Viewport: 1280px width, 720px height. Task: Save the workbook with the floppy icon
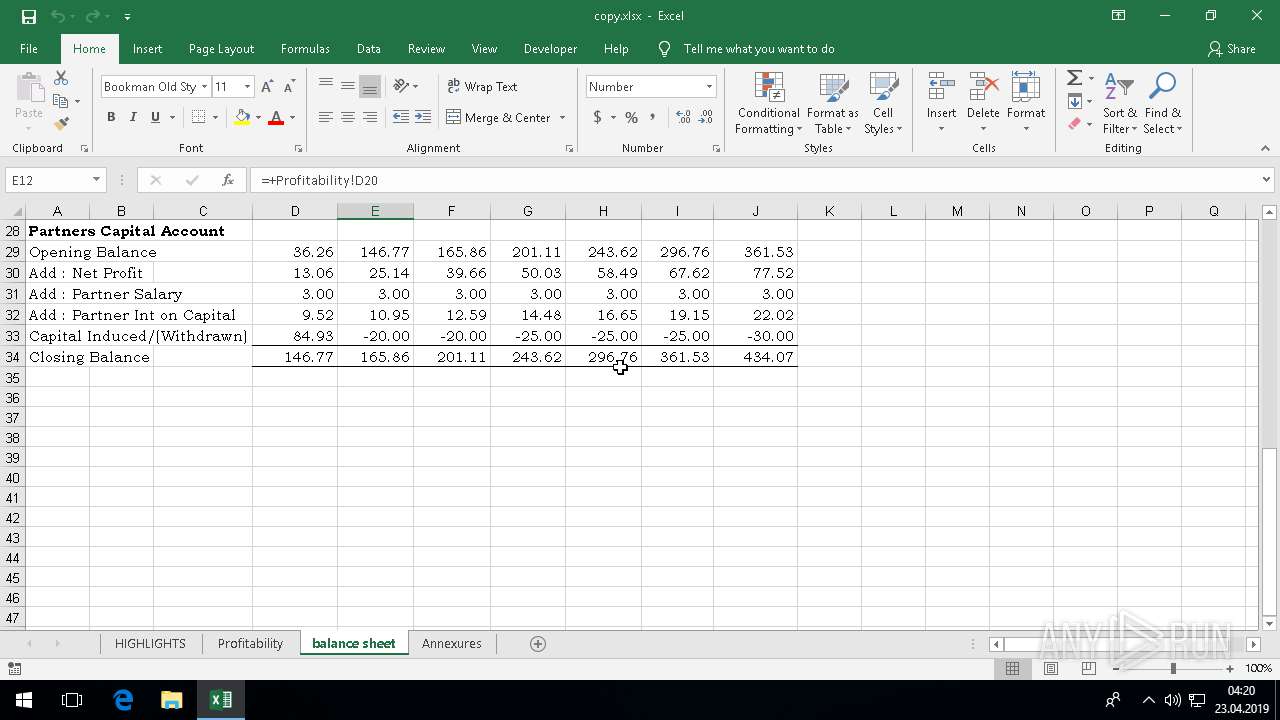[x=29, y=16]
